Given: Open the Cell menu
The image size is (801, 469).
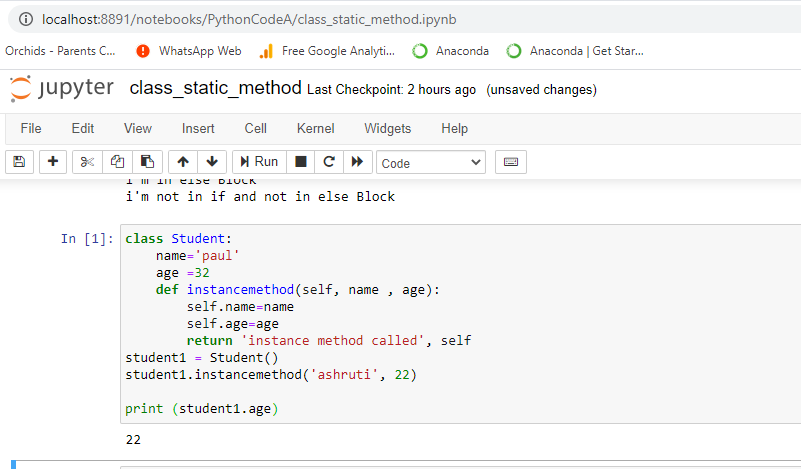Looking at the screenshot, I should pos(255,128).
